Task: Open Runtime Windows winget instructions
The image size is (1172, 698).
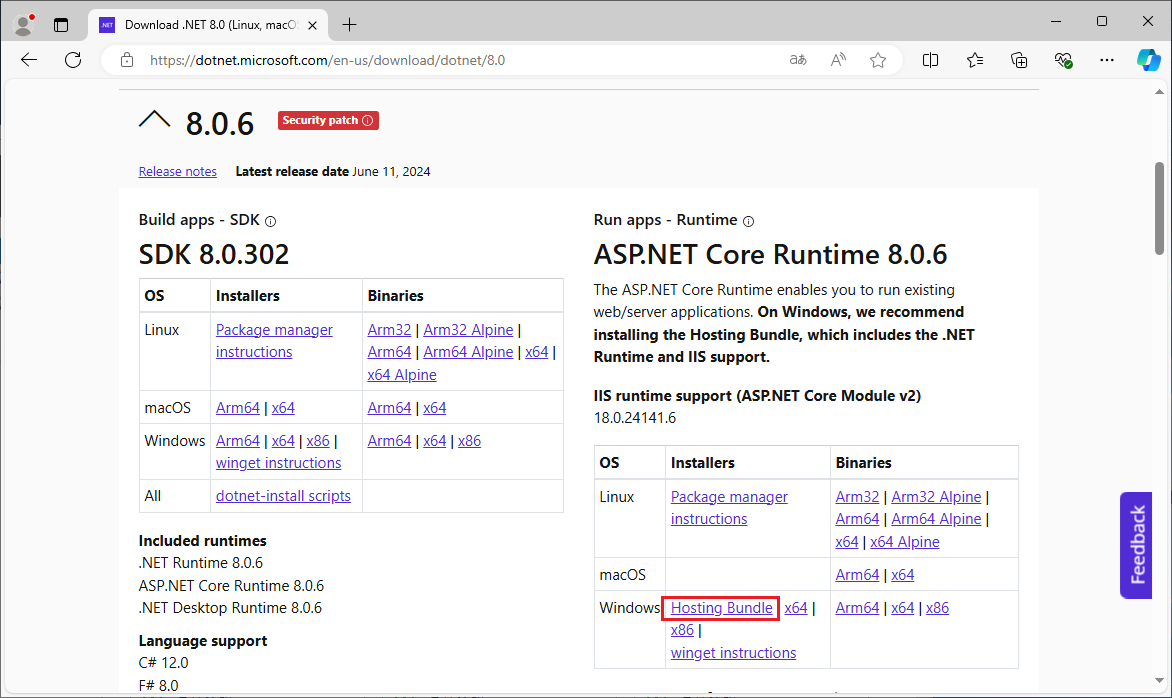Action: (733, 653)
